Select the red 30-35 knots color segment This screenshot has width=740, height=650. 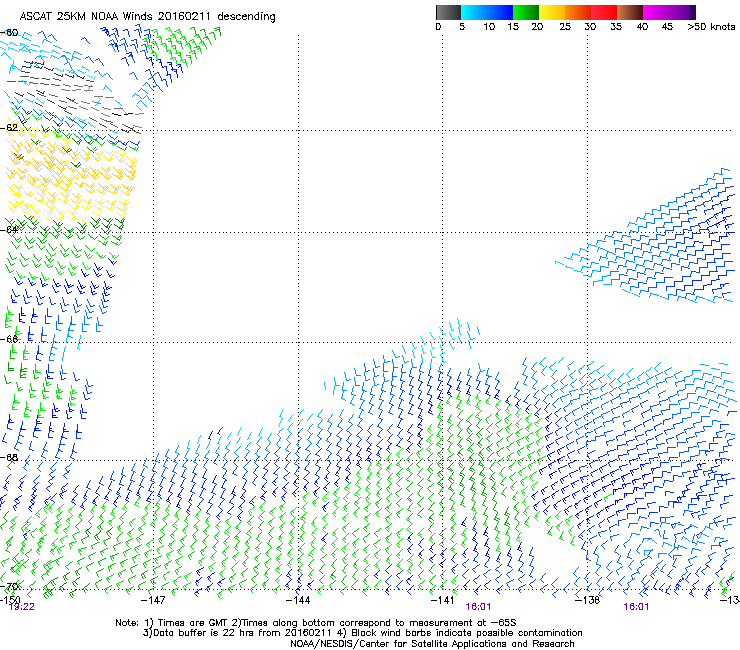pyautogui.click(x=604, y=12)
